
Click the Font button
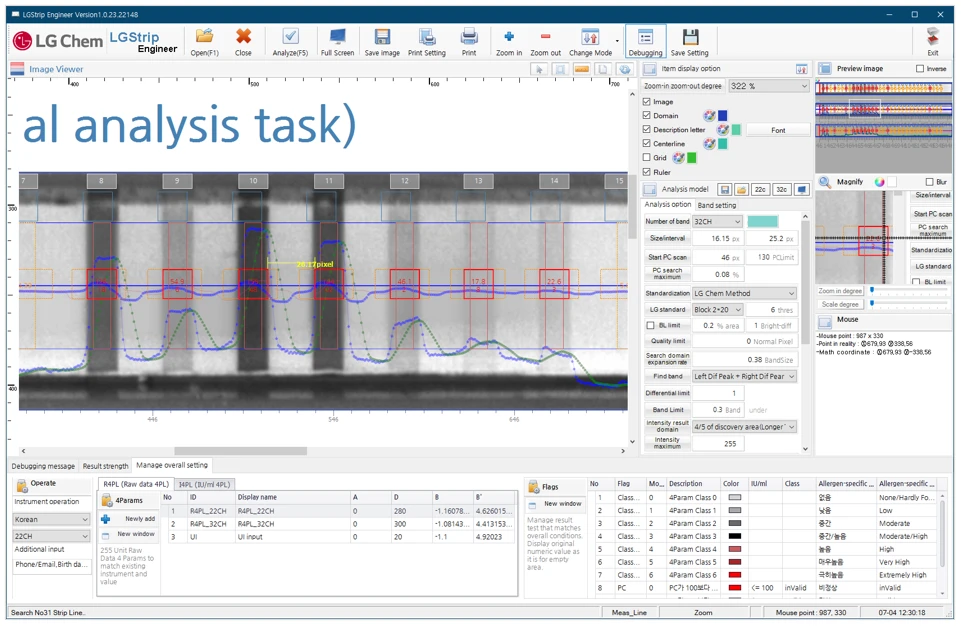point(778,130)
